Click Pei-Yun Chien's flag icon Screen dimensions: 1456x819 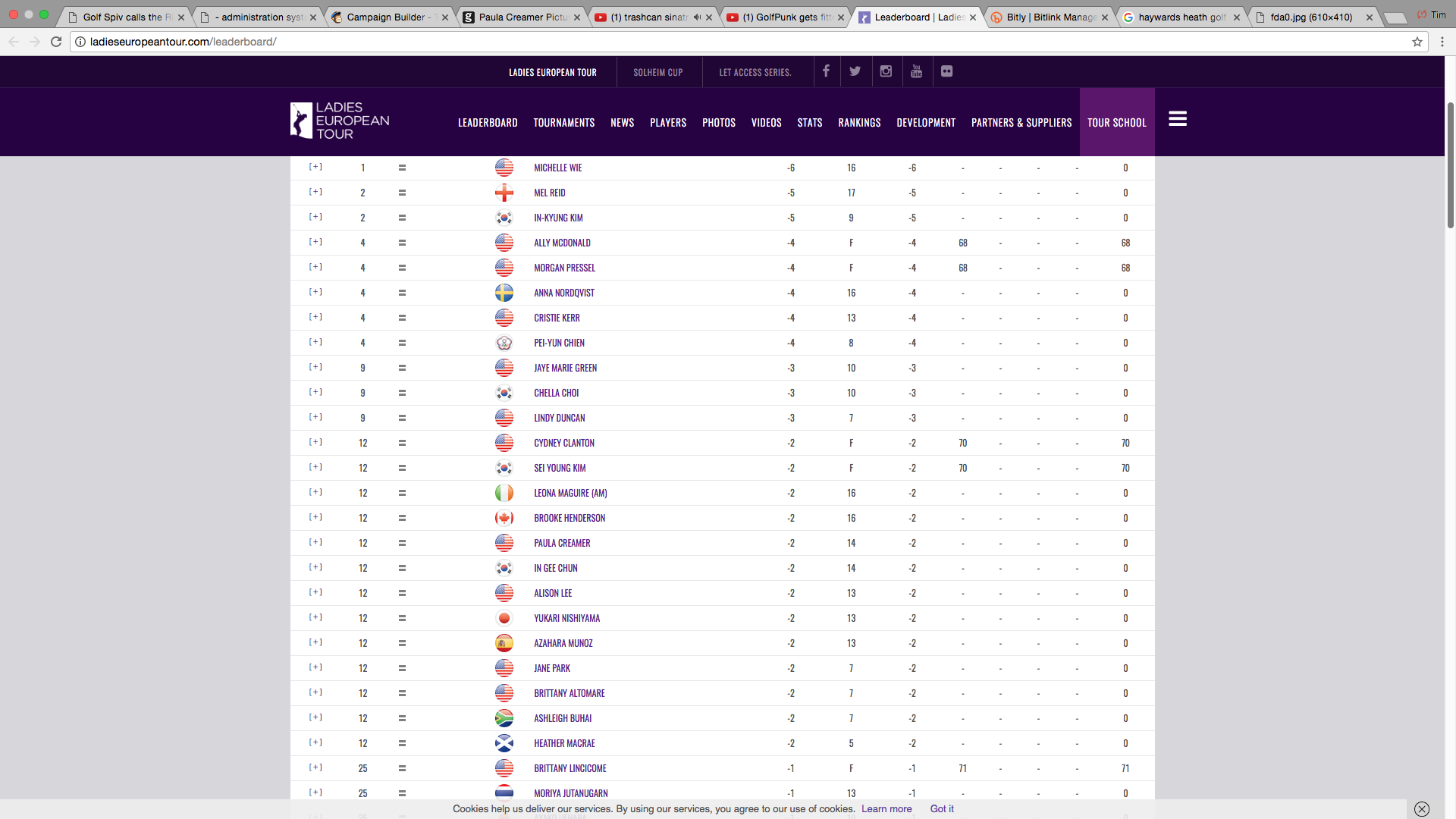pos(504,343)
